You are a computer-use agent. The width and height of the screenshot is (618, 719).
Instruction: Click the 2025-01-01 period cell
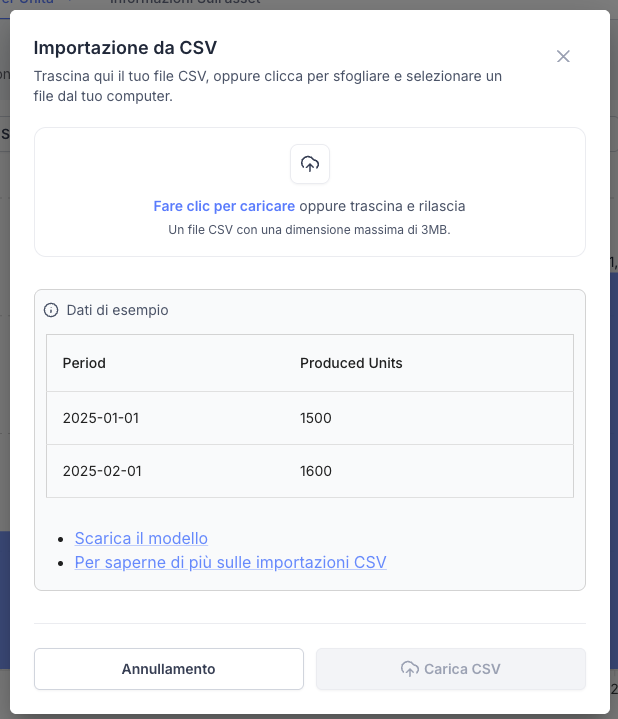pos(100,418)
